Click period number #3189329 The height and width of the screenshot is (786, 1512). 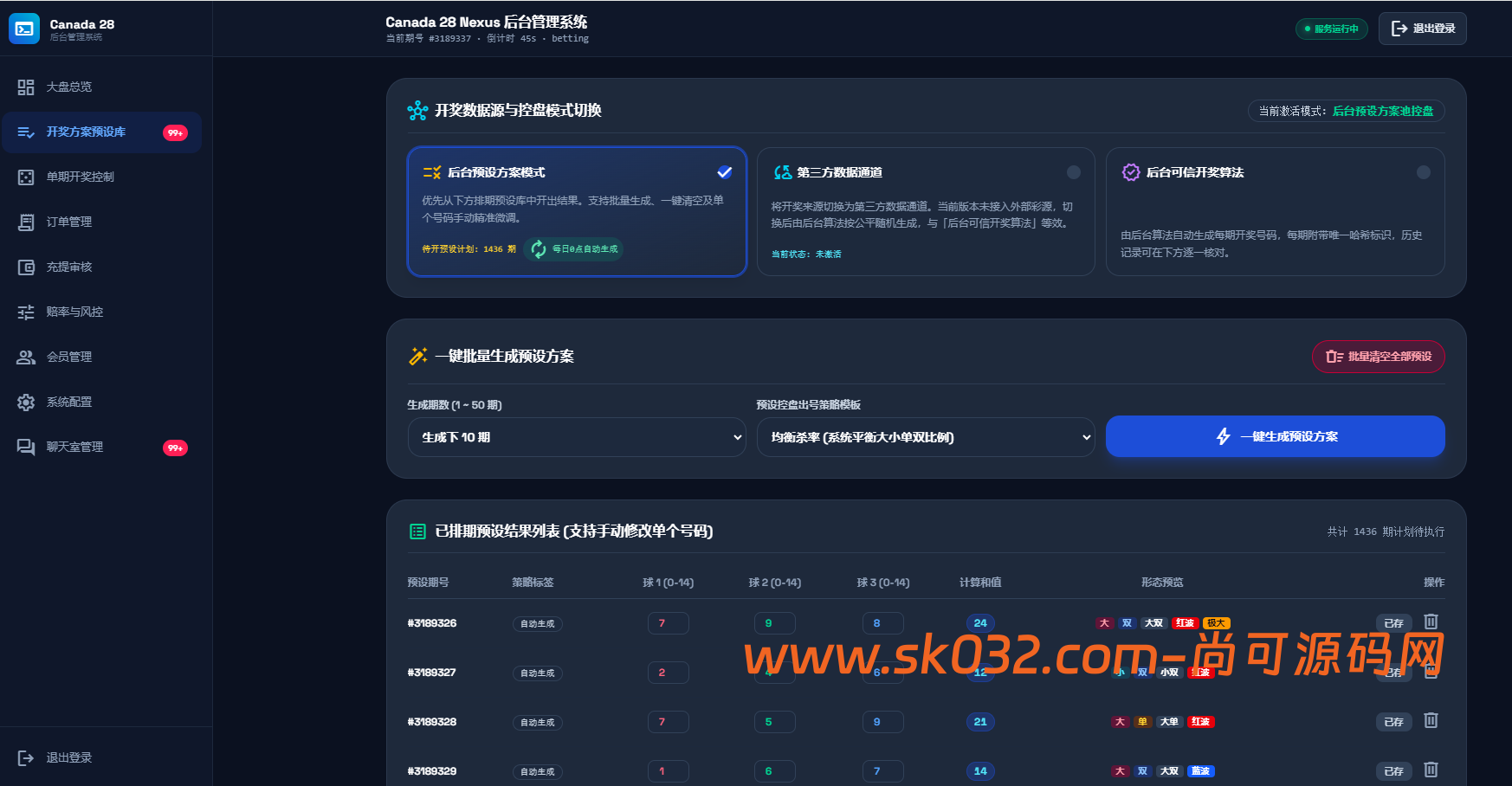[x=432, y=771]
